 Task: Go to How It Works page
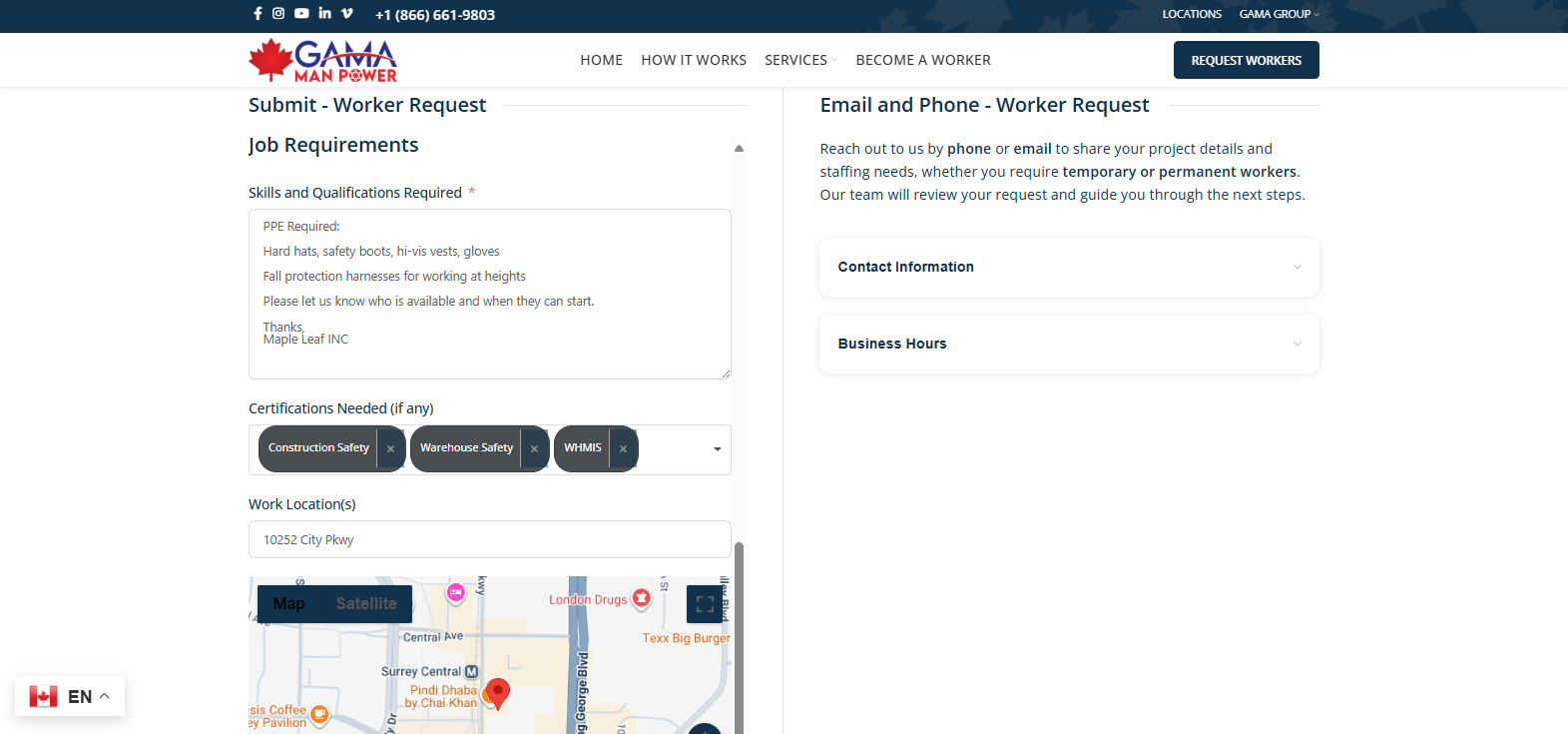point(694,60)
